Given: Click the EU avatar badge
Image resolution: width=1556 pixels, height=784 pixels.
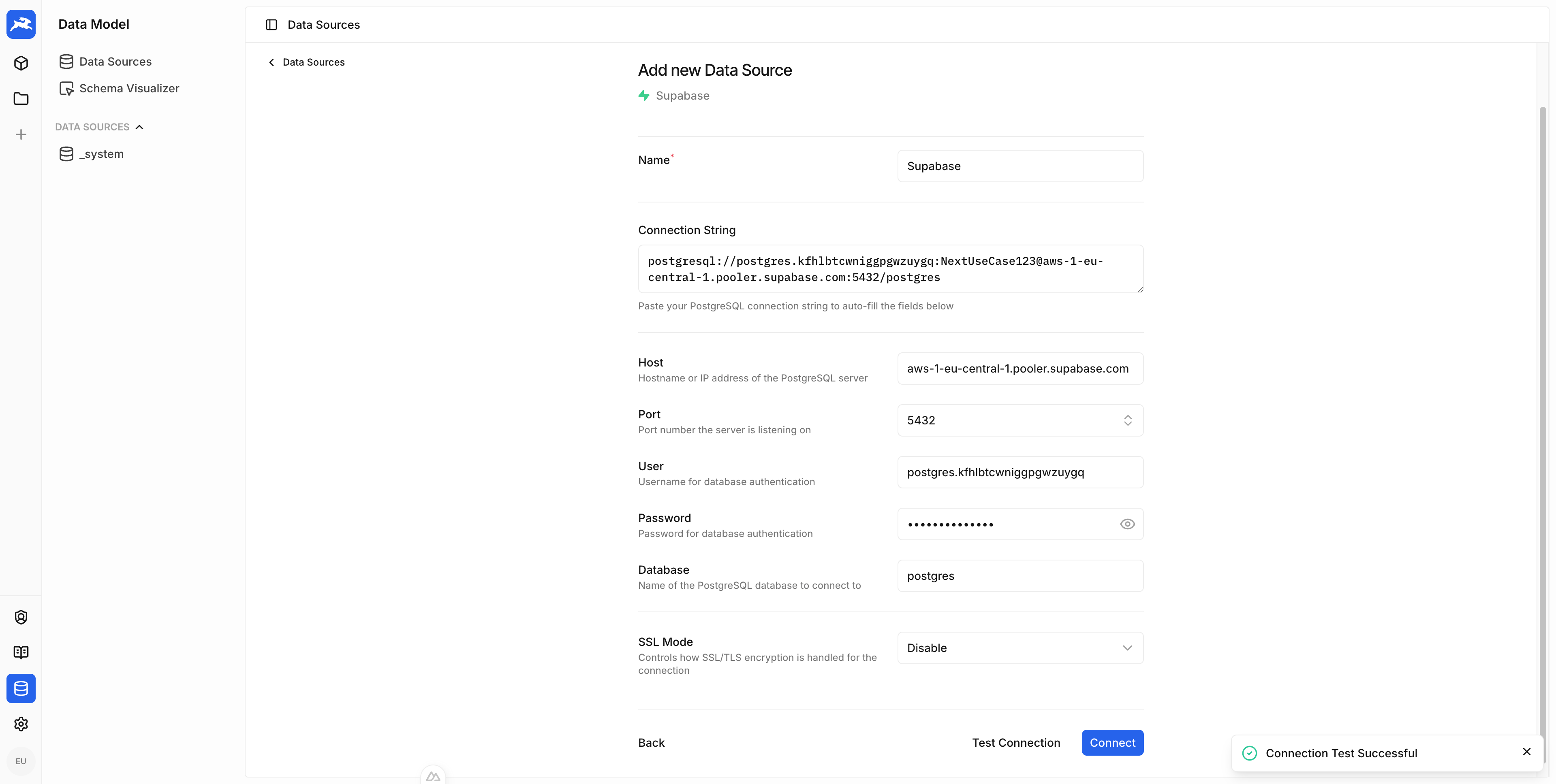Looking at the screenshot, I should [x=21, y=761].
